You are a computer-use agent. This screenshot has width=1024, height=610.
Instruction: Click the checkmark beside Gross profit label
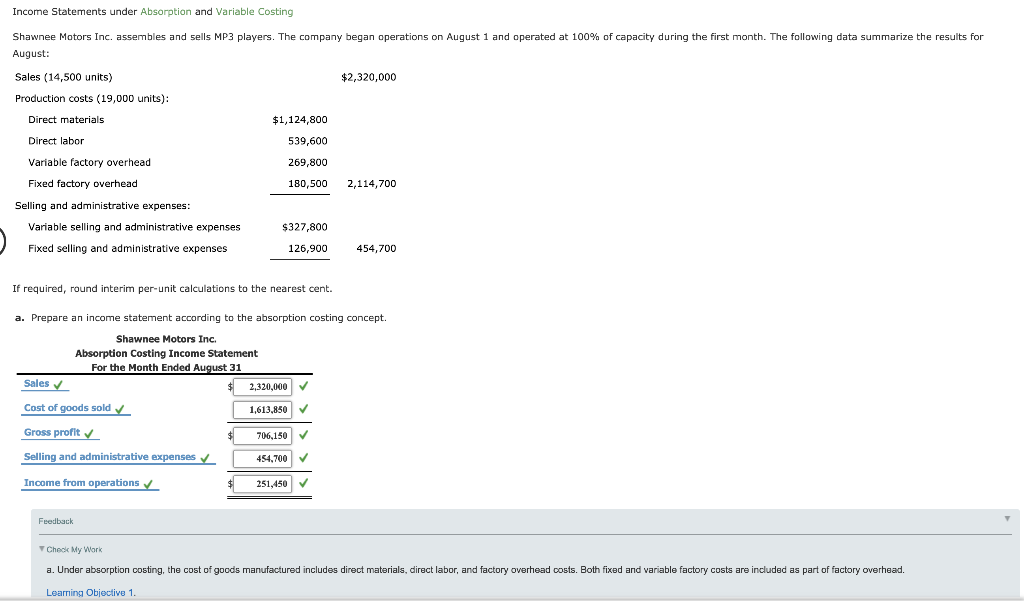[89, 434]
